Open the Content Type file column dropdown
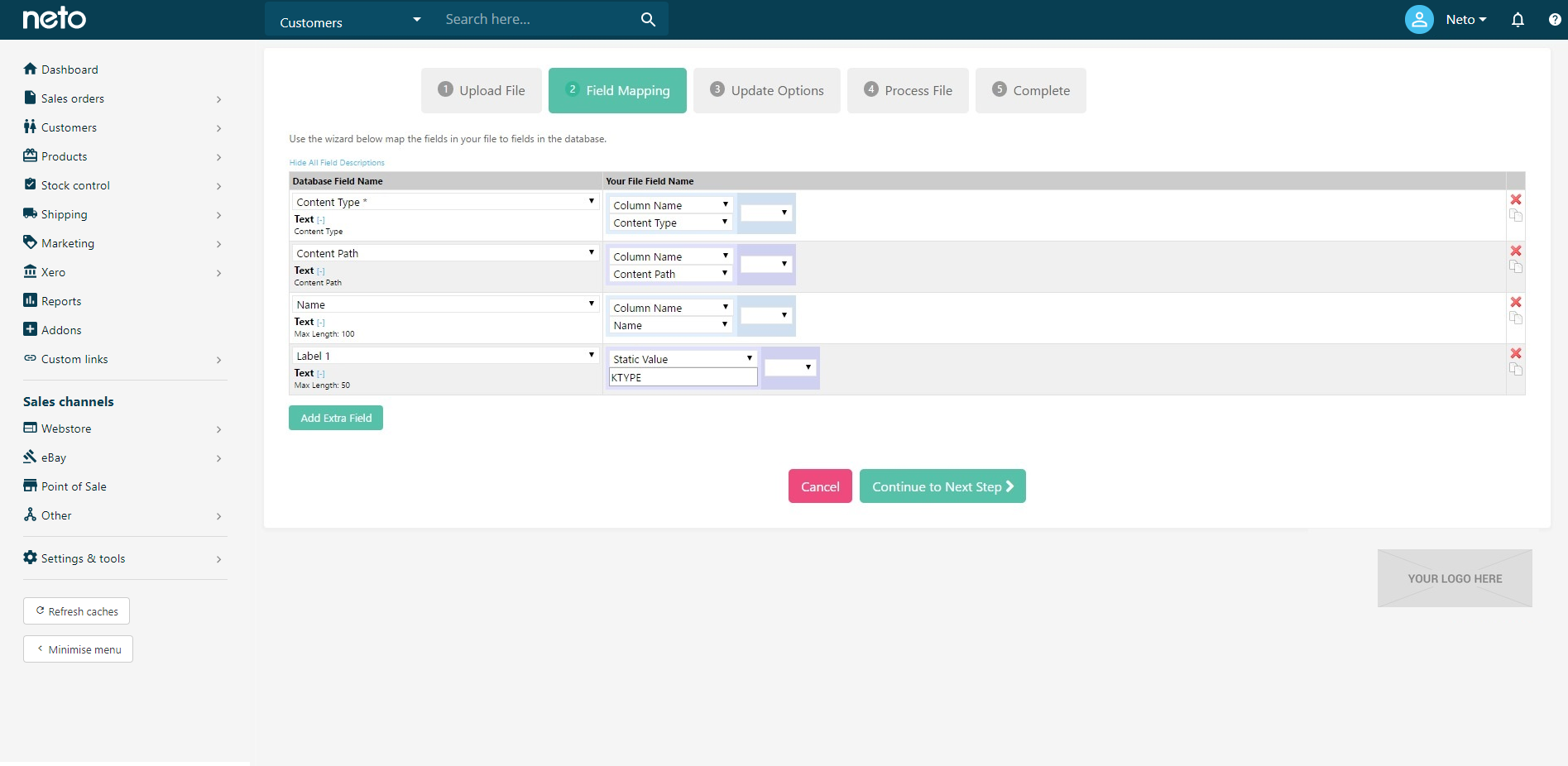The height and width of the screenshot is (766, 1568). click(670, 223)
